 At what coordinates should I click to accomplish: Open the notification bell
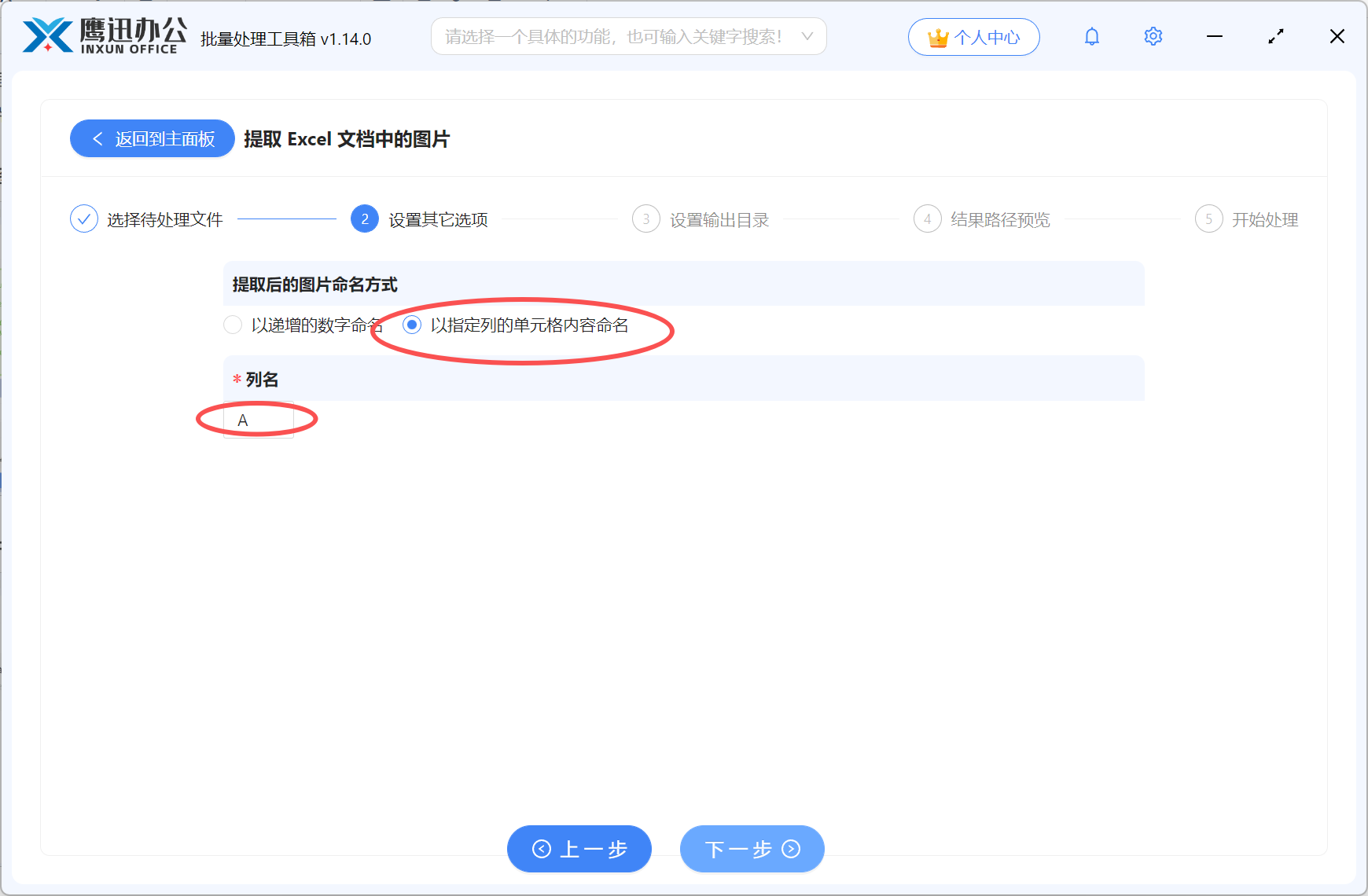pyautogui.click(x=1091, y=35)
